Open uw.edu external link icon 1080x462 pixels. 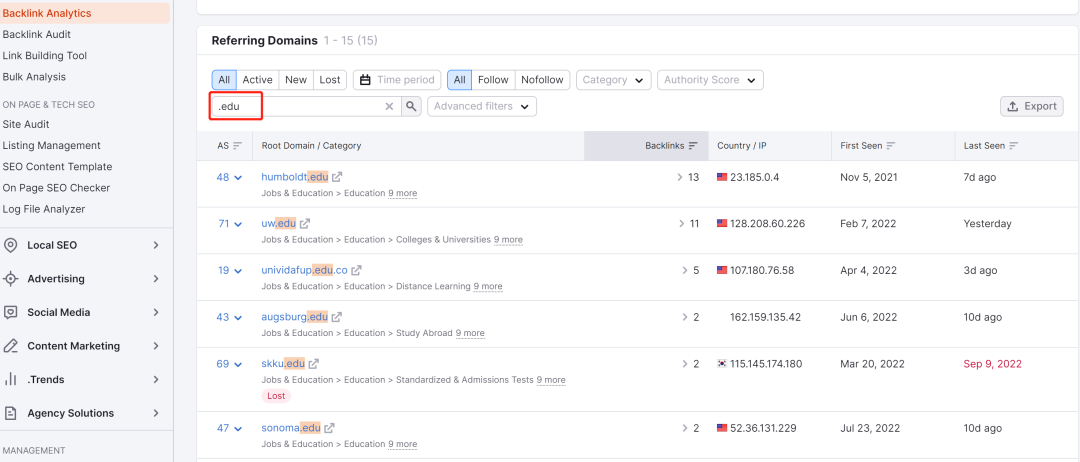(304, 223)
